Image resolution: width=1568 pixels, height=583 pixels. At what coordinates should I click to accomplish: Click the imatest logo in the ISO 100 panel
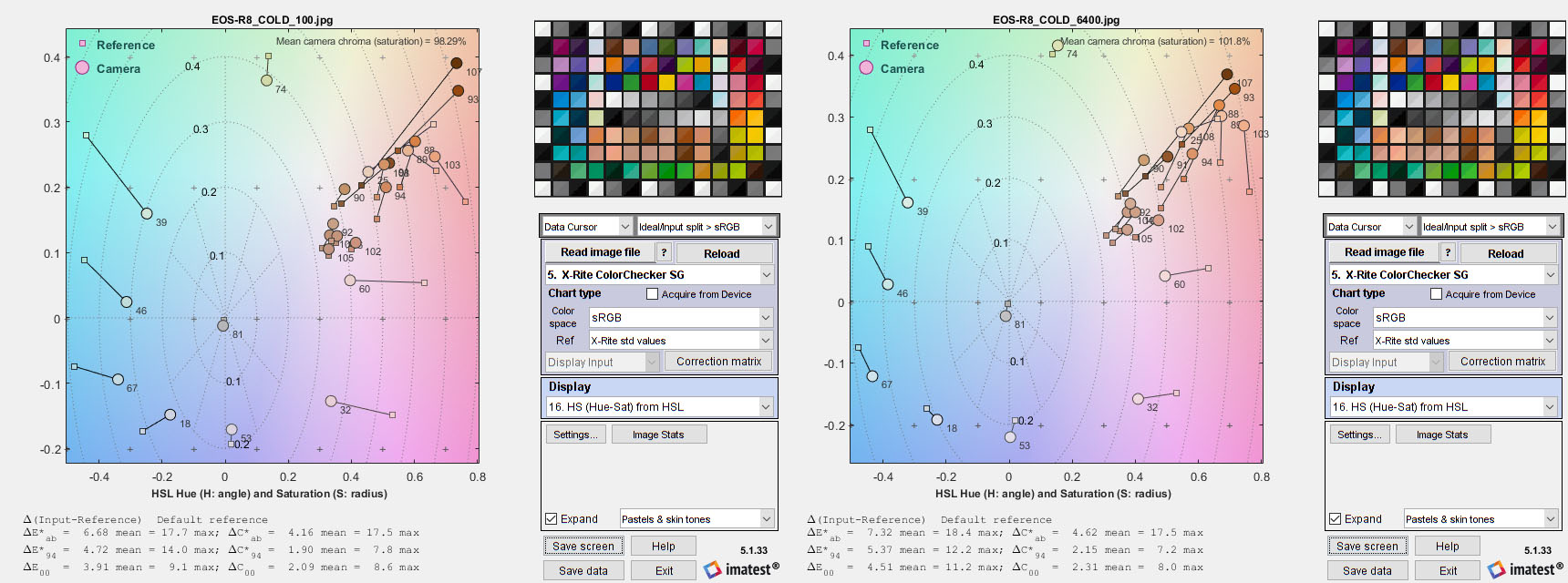742,569
